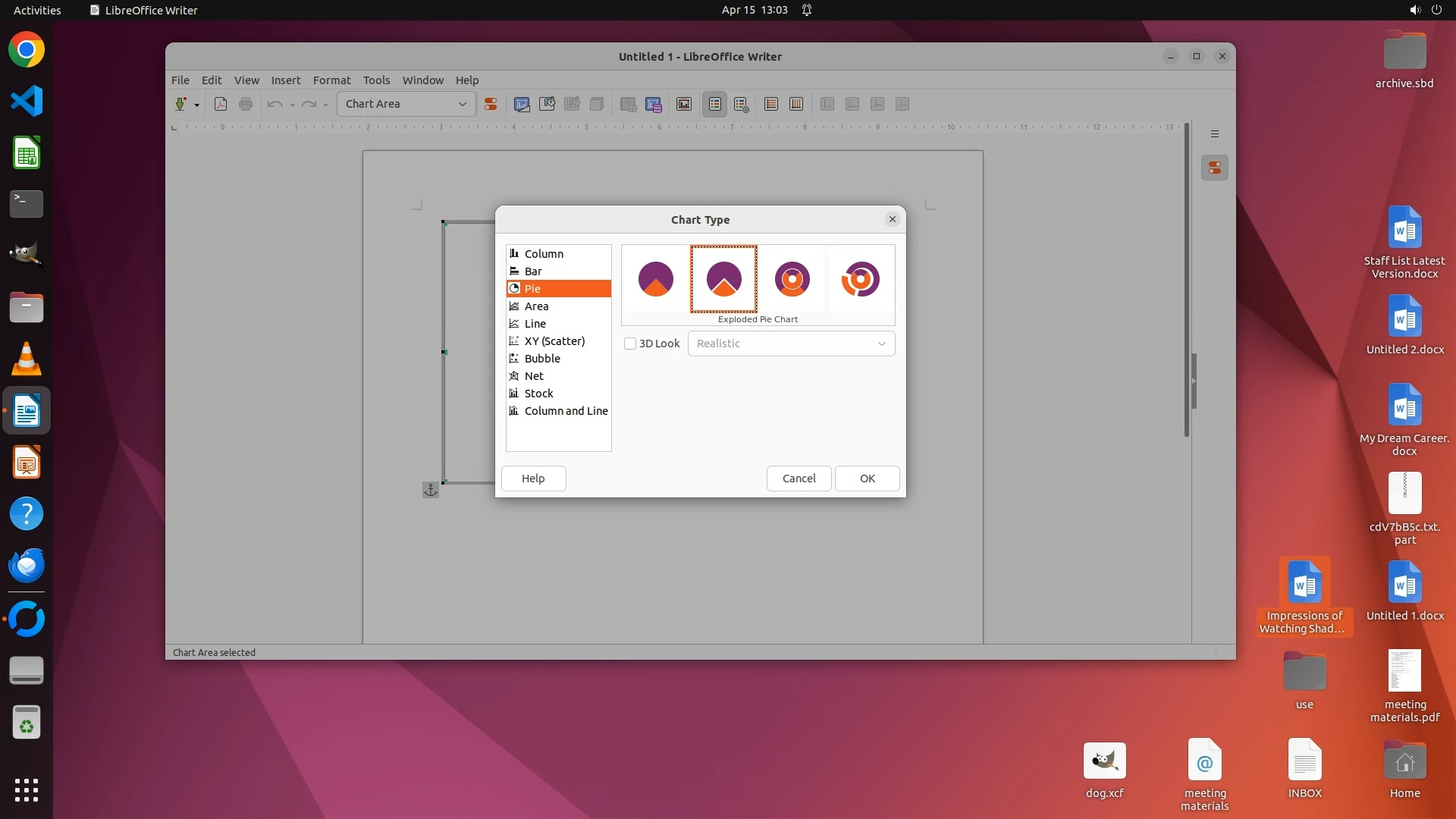1456x819 pixels.
Task: Open the Realistic scheme dropdown
Action: tap(791, 344)
